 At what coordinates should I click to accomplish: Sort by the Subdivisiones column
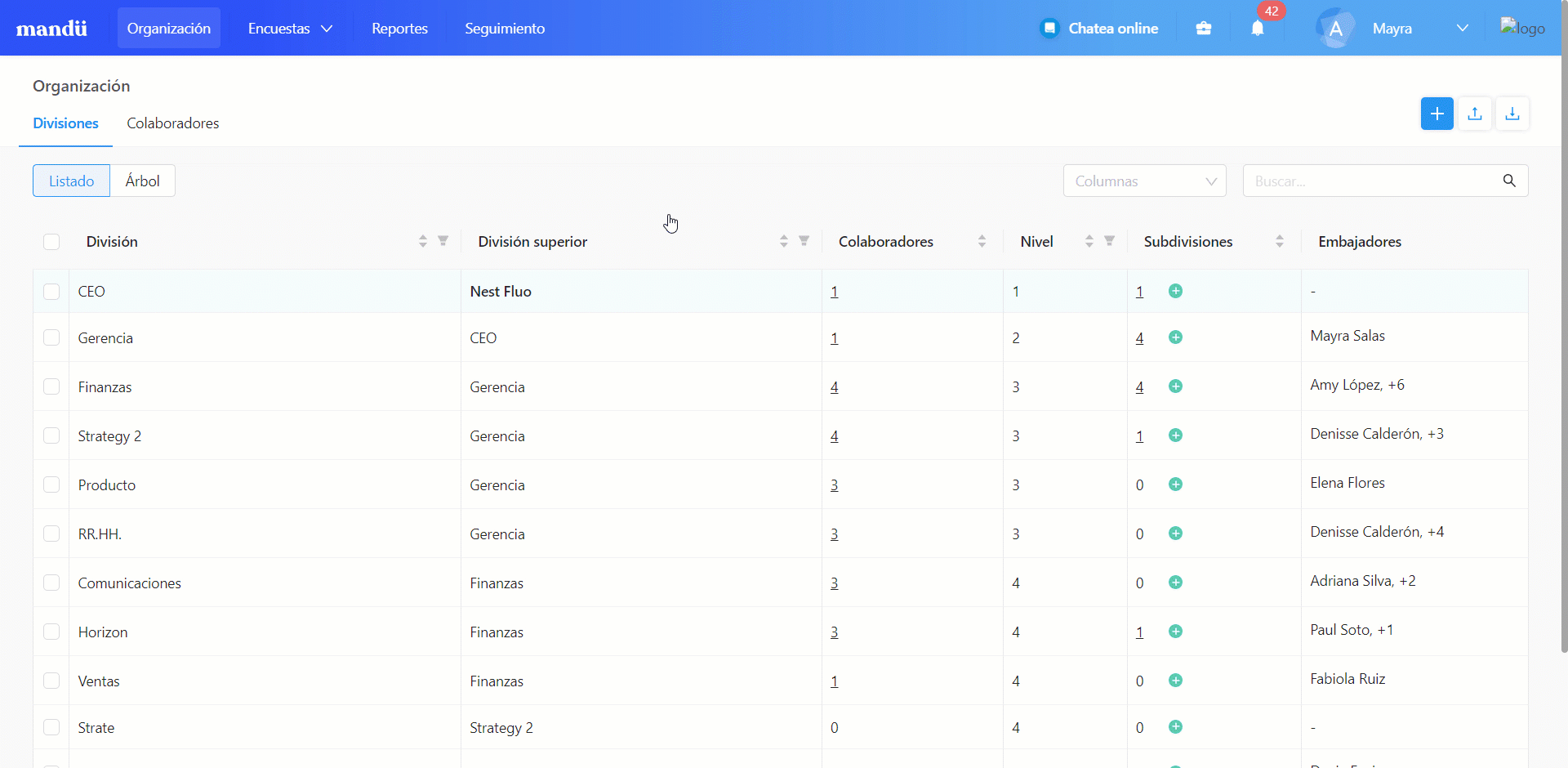coord(1280,241)
